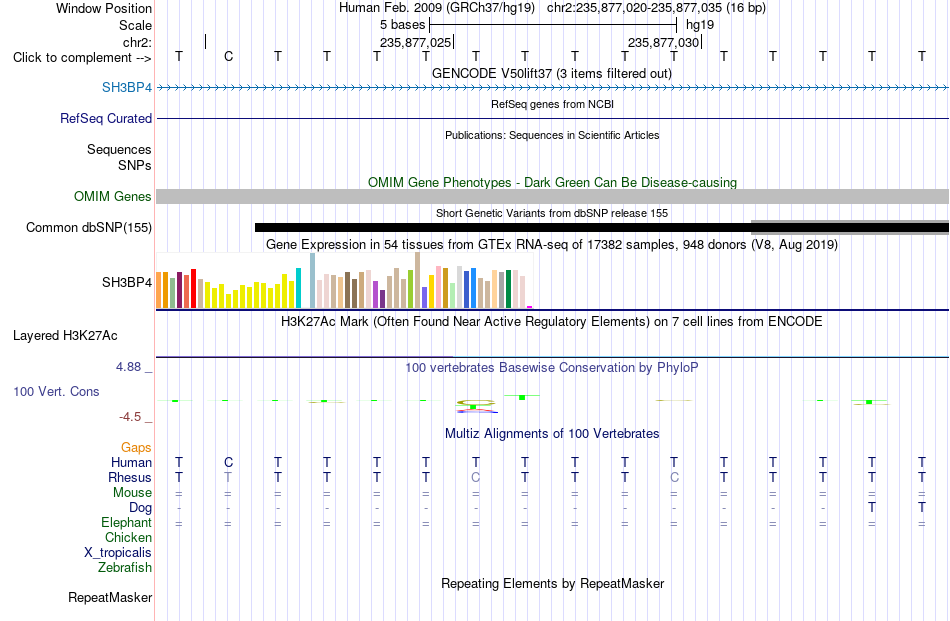Click the chr2: ruler label

tap(137, 42)
